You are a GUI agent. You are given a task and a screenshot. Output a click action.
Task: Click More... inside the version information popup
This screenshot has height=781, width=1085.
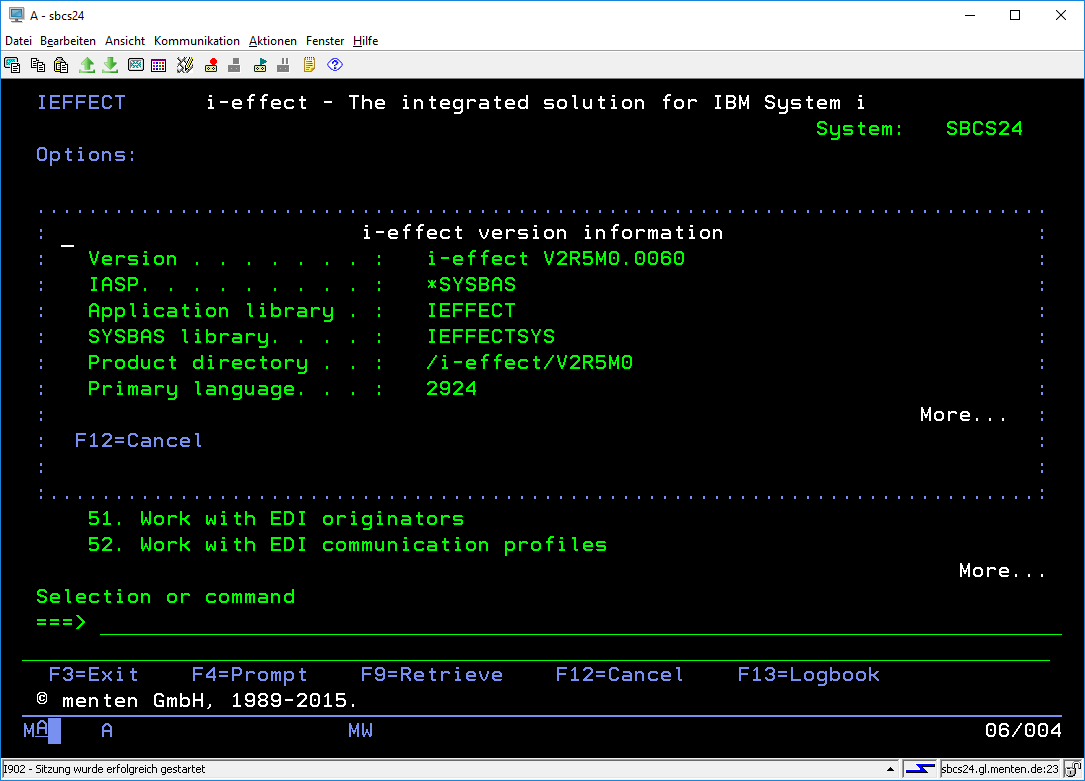coord(963,414)
